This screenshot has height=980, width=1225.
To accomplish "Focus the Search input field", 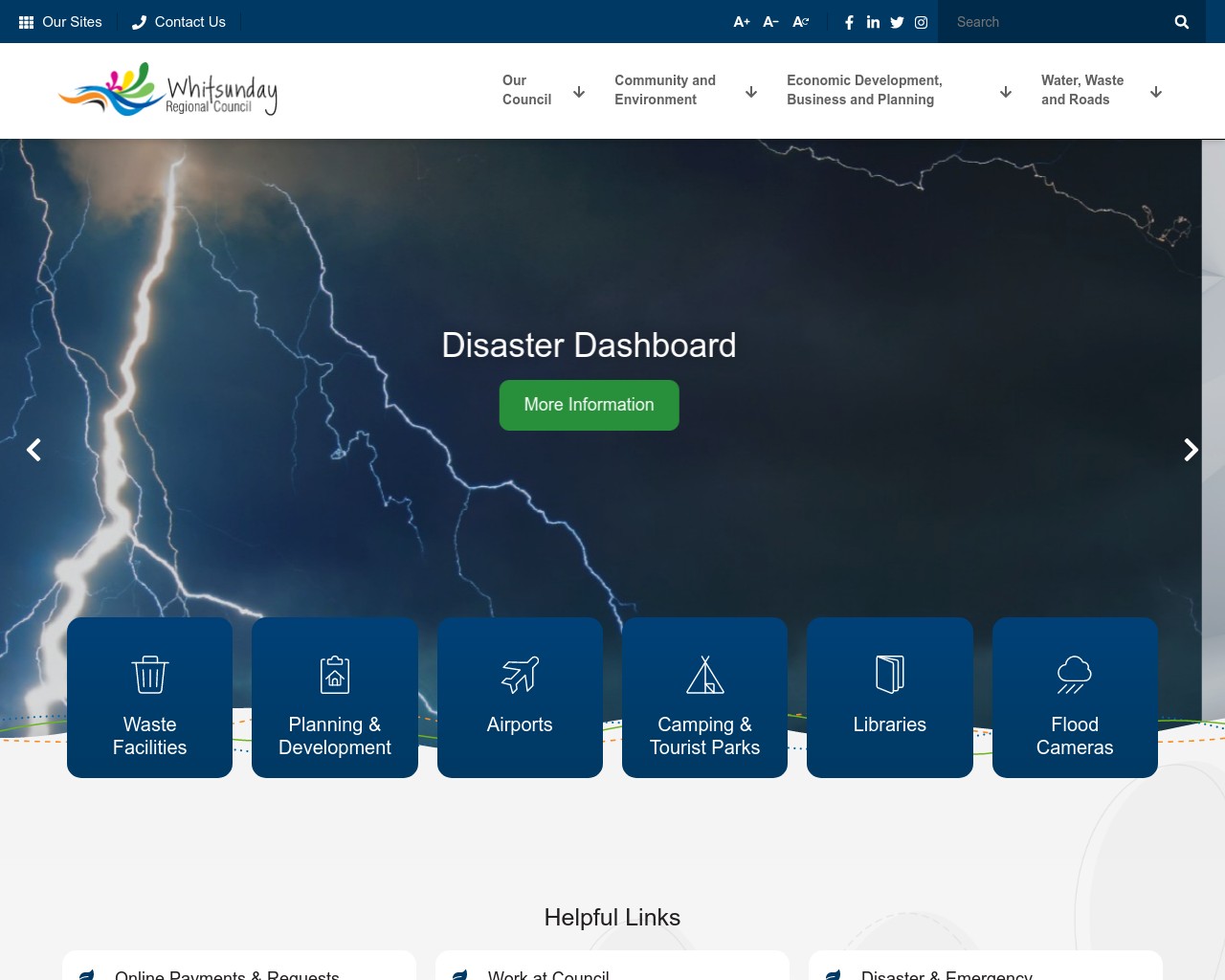I will [1053, 22].
